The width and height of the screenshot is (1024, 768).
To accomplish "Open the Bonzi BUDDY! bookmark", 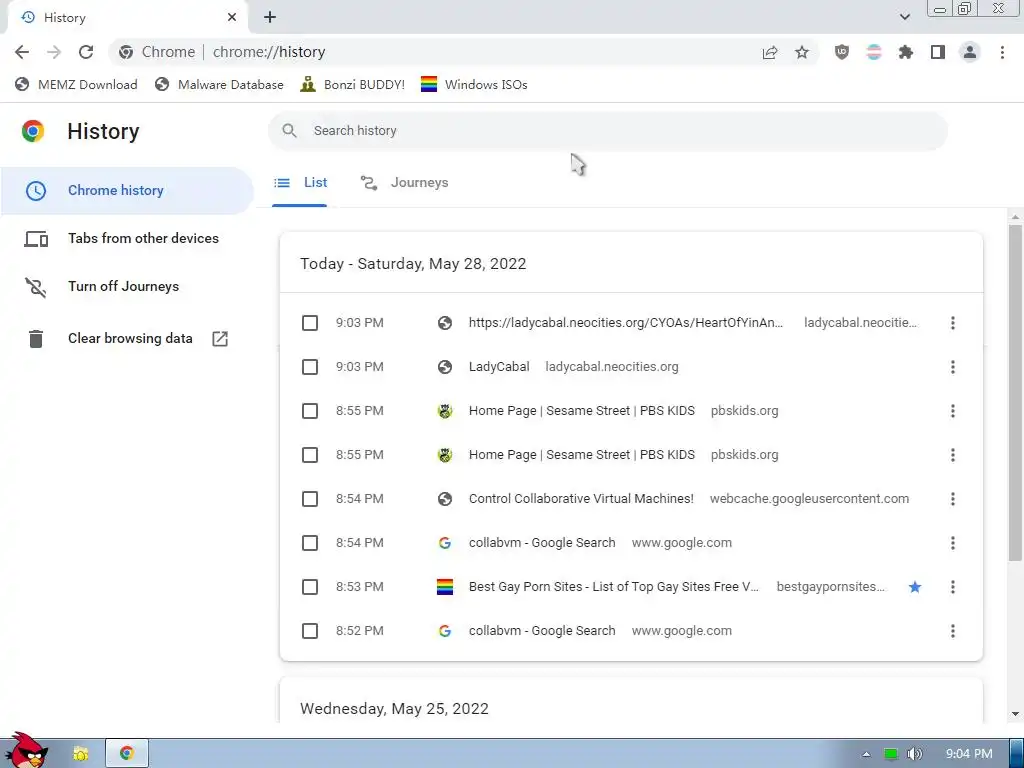I will coord(353,84).
